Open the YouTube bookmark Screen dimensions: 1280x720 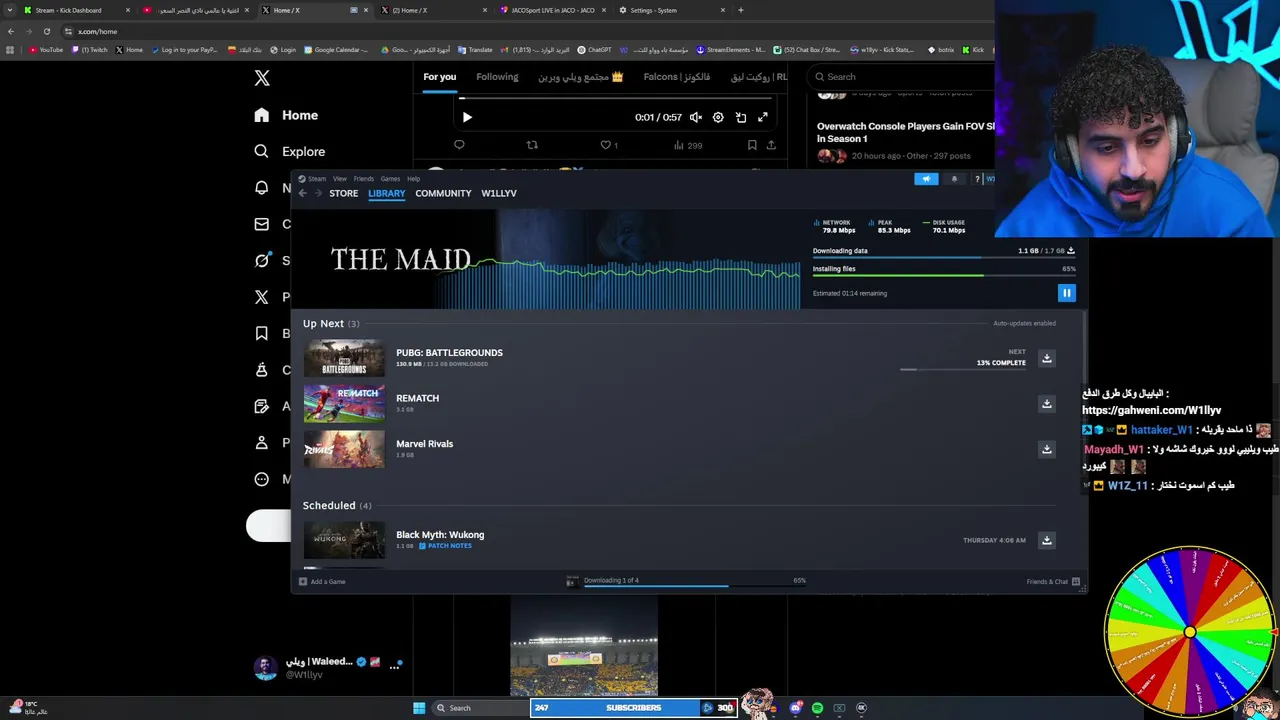pos(46,49)
